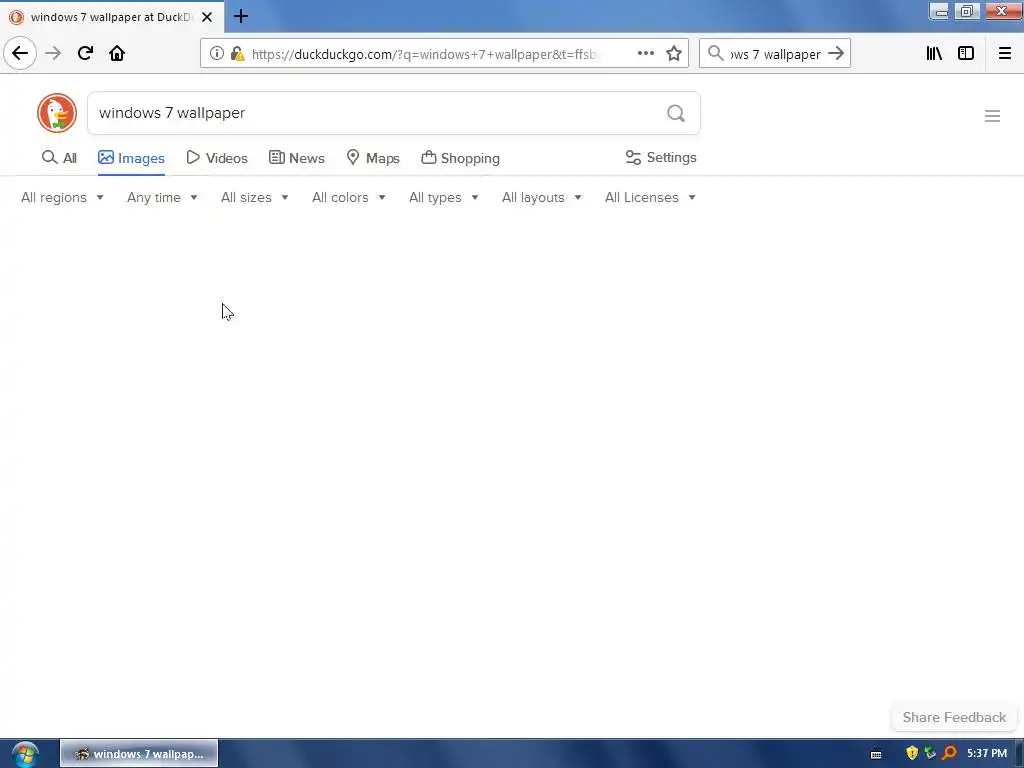Click the yellow shield tray icon
1024x768 pixels.
point(912,754)
